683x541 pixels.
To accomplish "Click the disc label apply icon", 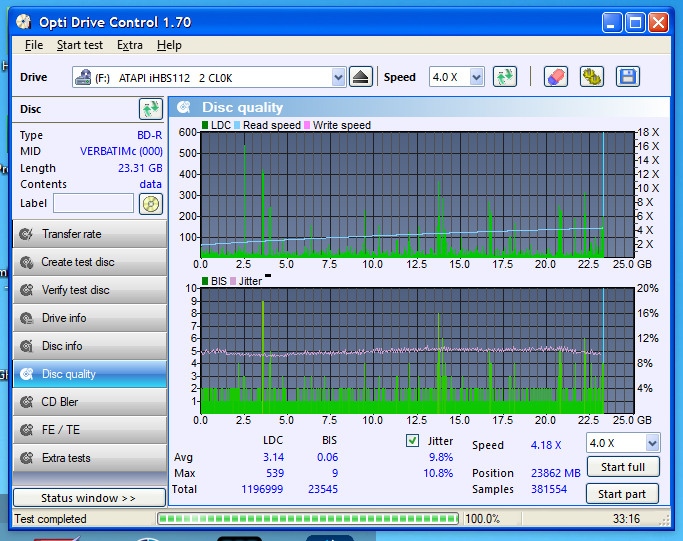I will (151, 204).
